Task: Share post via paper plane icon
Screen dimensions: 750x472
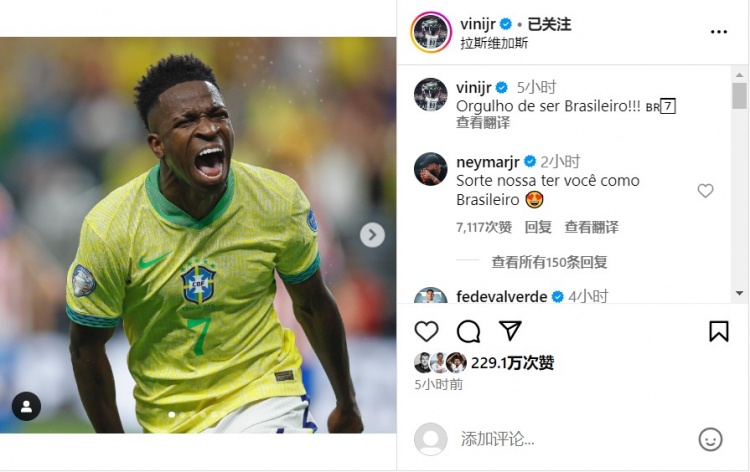Action: point(510,330)
